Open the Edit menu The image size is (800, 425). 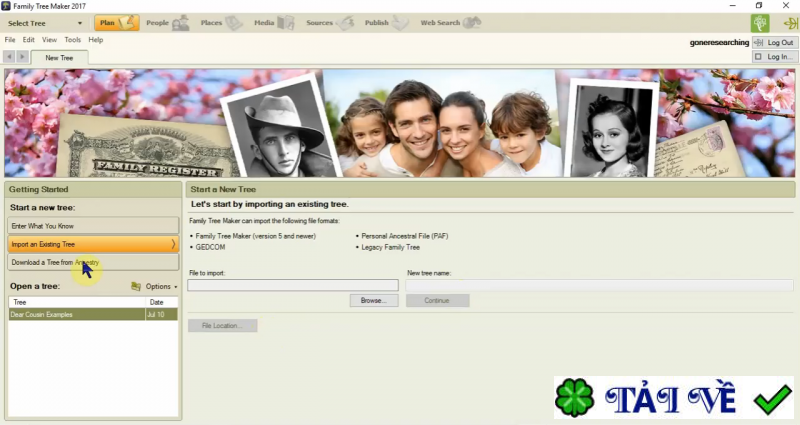tap(29, 40)
